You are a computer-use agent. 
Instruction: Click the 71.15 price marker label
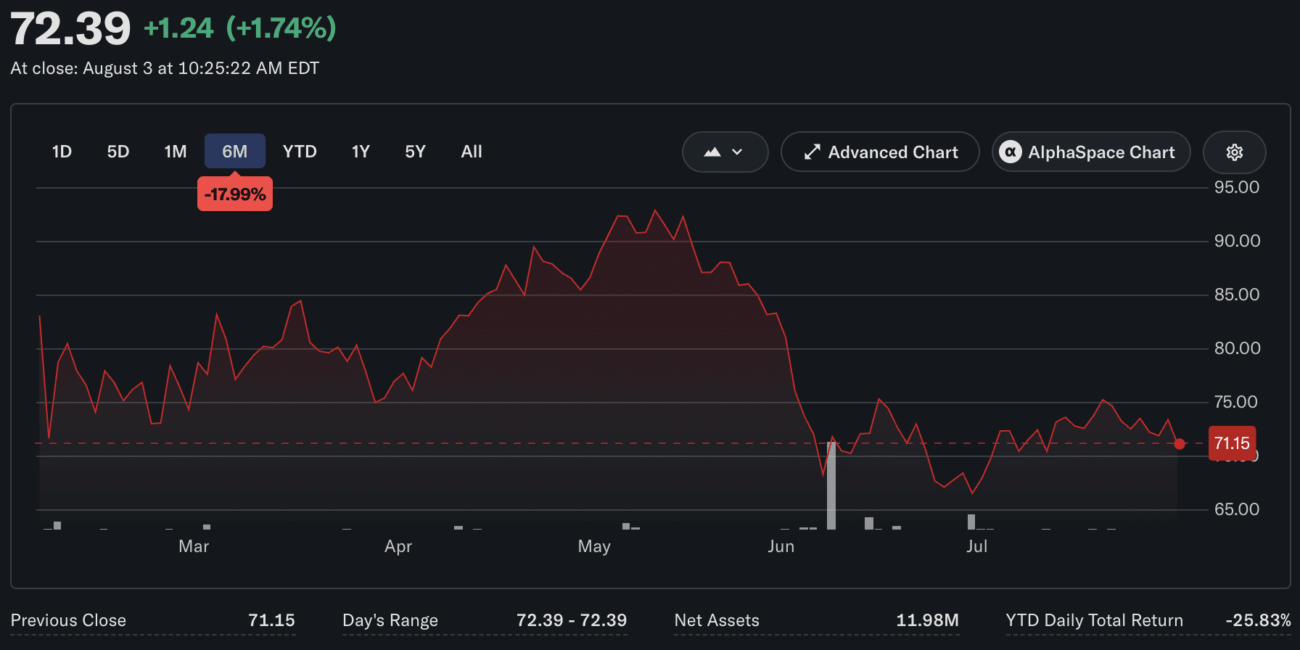click(x=1232, y=442)
